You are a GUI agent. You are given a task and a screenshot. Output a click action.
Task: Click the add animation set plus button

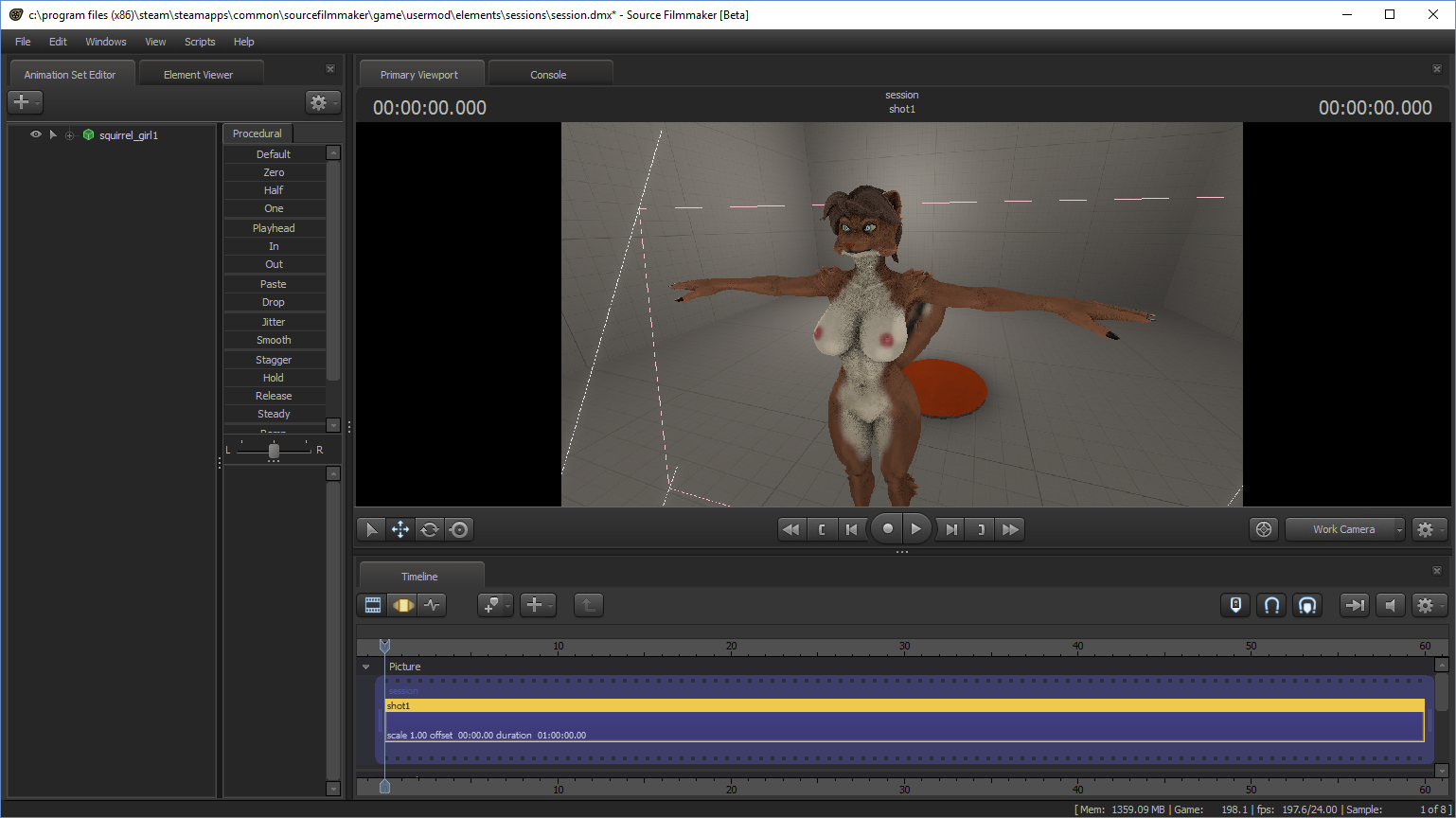pos(25,102)
